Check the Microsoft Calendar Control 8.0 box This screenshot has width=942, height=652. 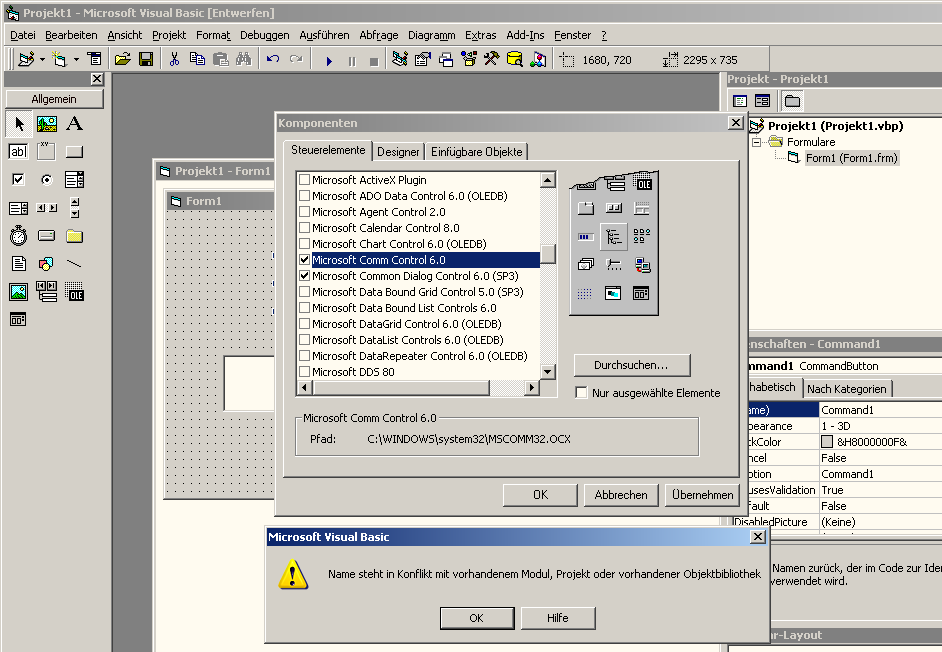305,228
